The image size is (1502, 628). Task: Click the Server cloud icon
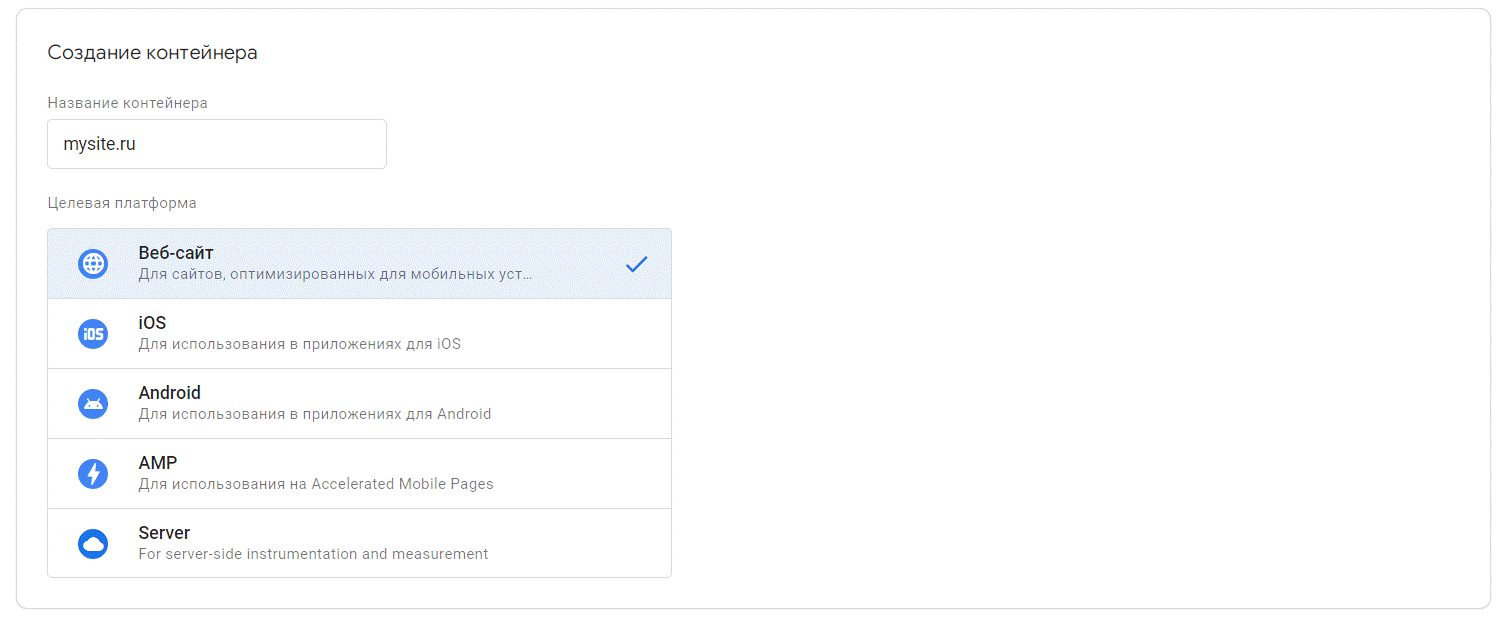click(x=93, y=544)
